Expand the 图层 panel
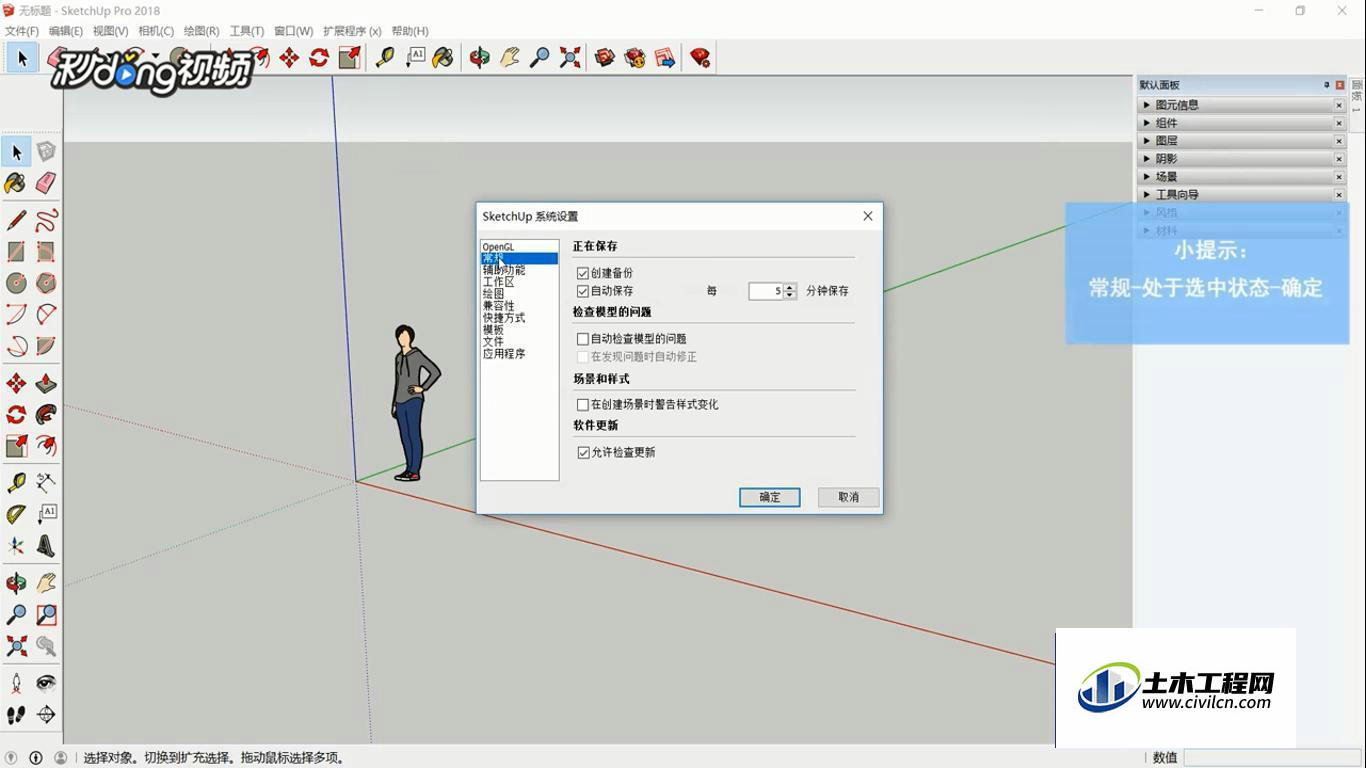Image resolution: width=1366 pixels, height=768 pixels. pyautogui.click(x=1243, y=141)
